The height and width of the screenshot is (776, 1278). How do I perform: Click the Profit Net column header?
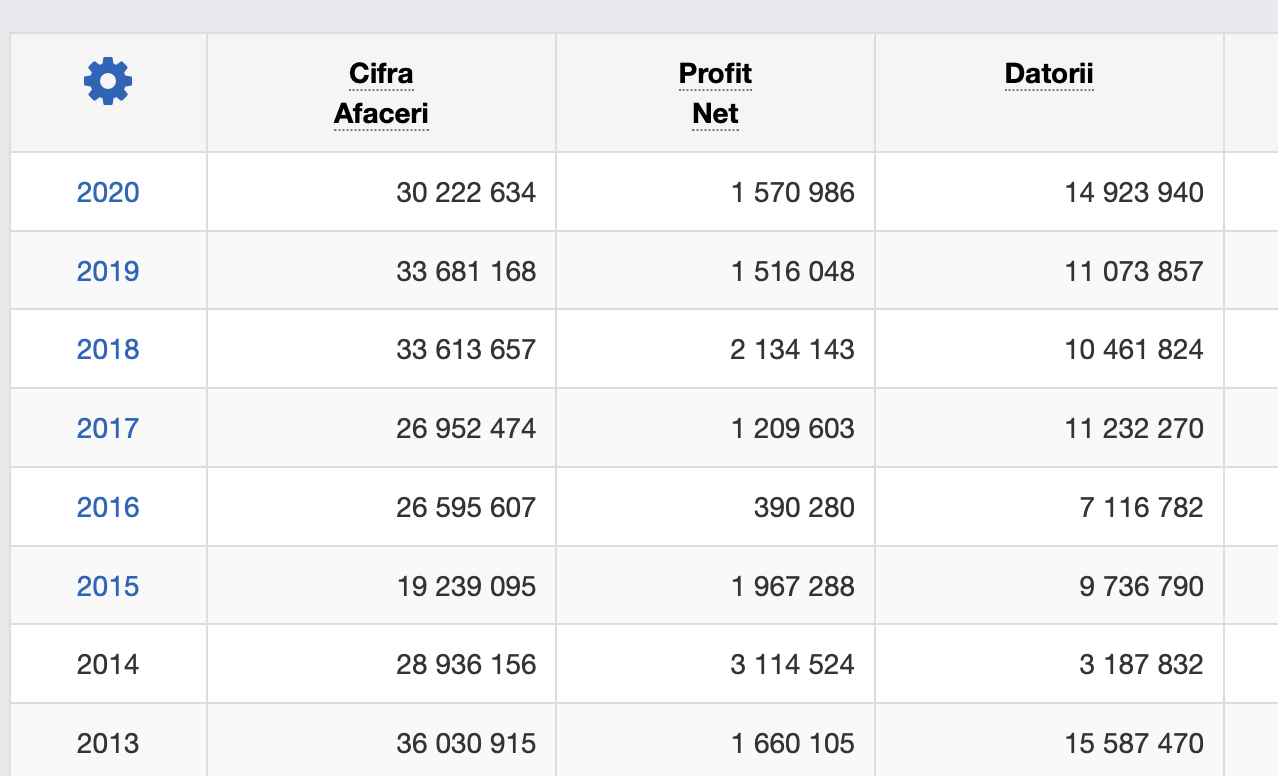tap(715, 94)
